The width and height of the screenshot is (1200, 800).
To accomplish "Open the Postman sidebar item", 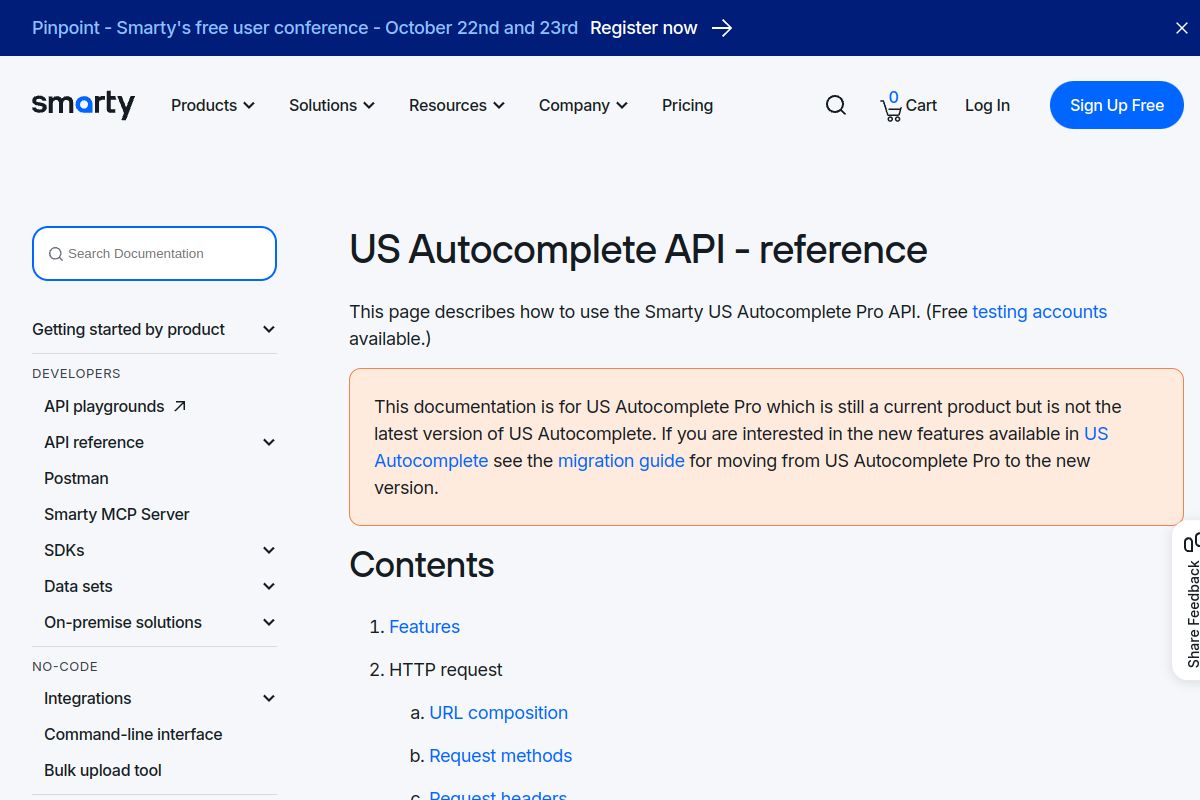I will click(x=76, y=478).
